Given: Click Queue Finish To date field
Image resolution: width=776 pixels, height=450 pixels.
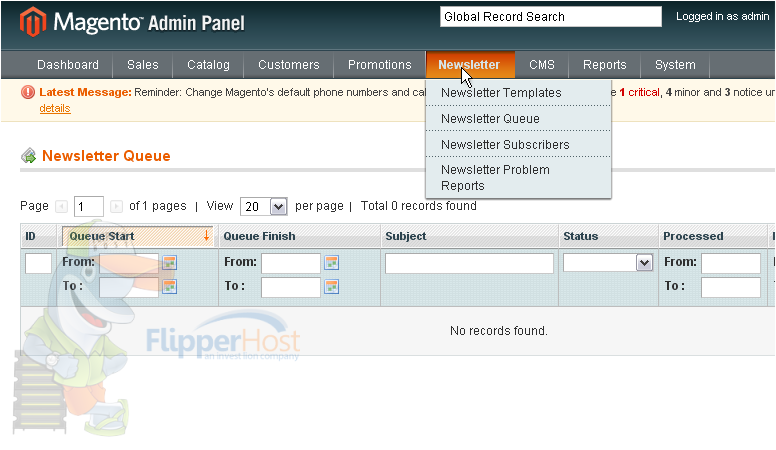Looking at the screenshot, I should [291, 287].
